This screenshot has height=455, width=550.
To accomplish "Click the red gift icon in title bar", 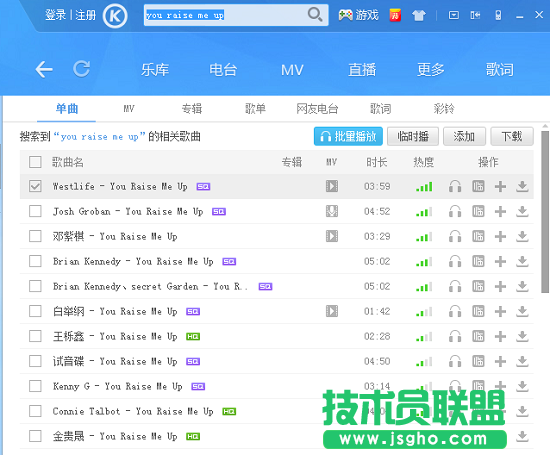I will 395,15.
